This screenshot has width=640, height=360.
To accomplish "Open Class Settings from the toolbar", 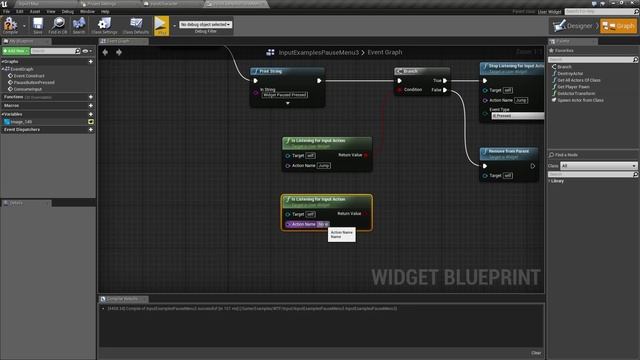I will point(104,25).
